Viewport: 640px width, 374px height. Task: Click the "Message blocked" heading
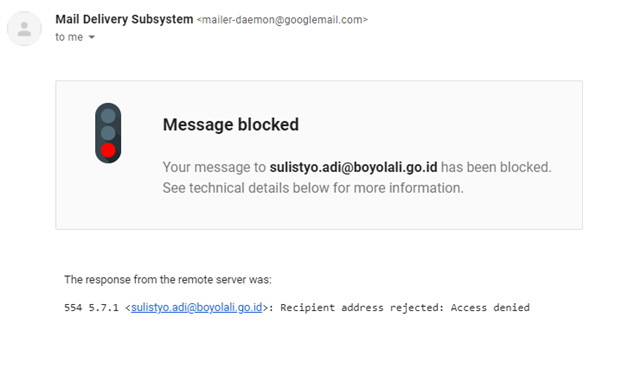231,125
